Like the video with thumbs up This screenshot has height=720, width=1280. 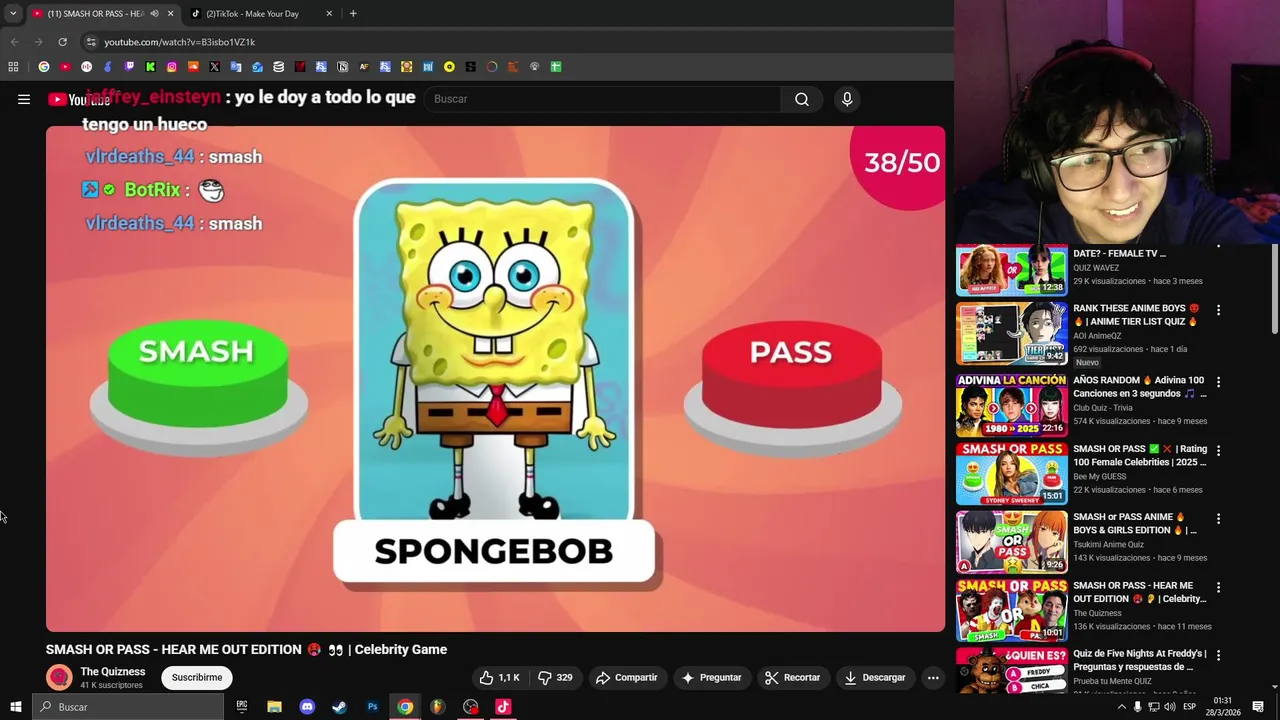(499, 678)
